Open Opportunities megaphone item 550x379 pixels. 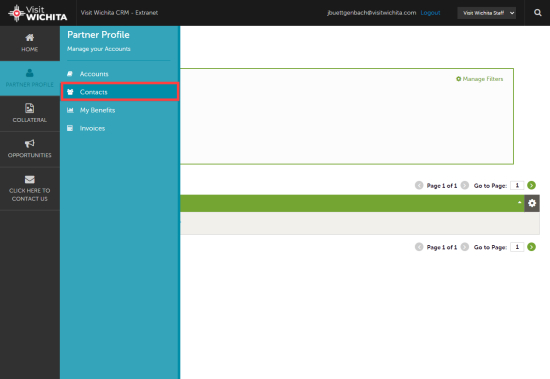coord(30,149)
